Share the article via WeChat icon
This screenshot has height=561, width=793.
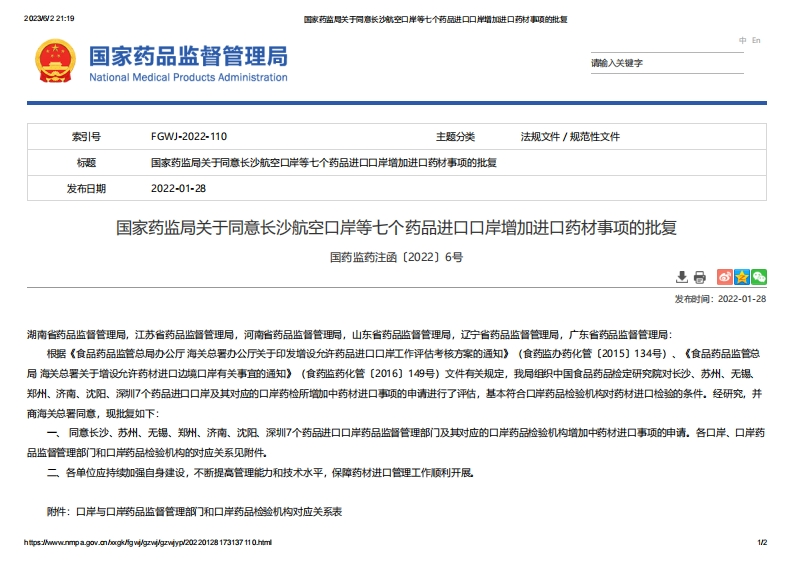759,277
